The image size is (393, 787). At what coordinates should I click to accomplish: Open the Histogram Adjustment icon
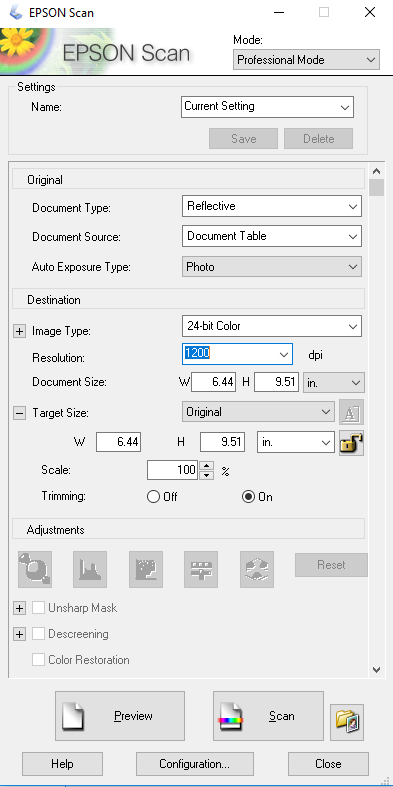[x=90, y=570]
